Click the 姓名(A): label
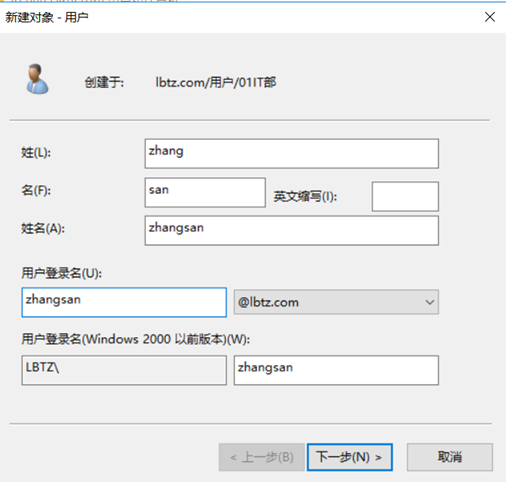 pyautogui.click(x=43, y=229)
